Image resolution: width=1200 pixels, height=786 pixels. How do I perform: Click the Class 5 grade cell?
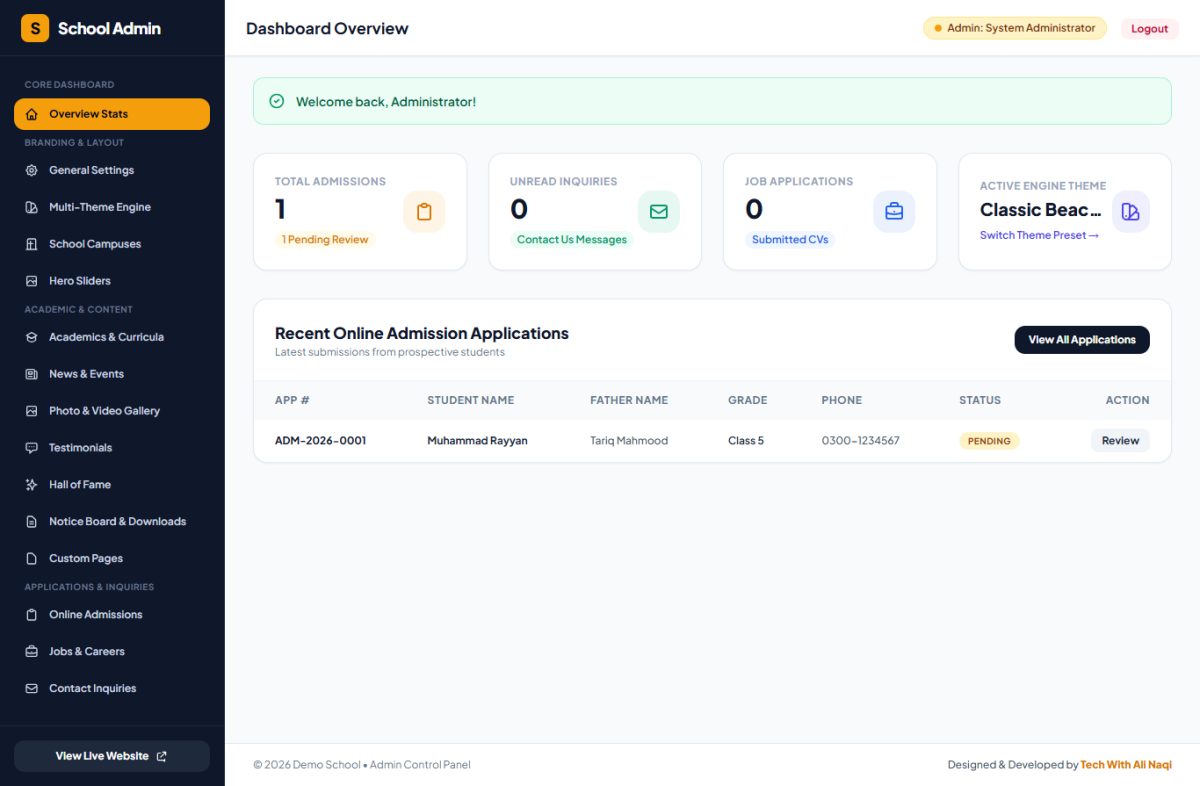(x=746, y=441)
